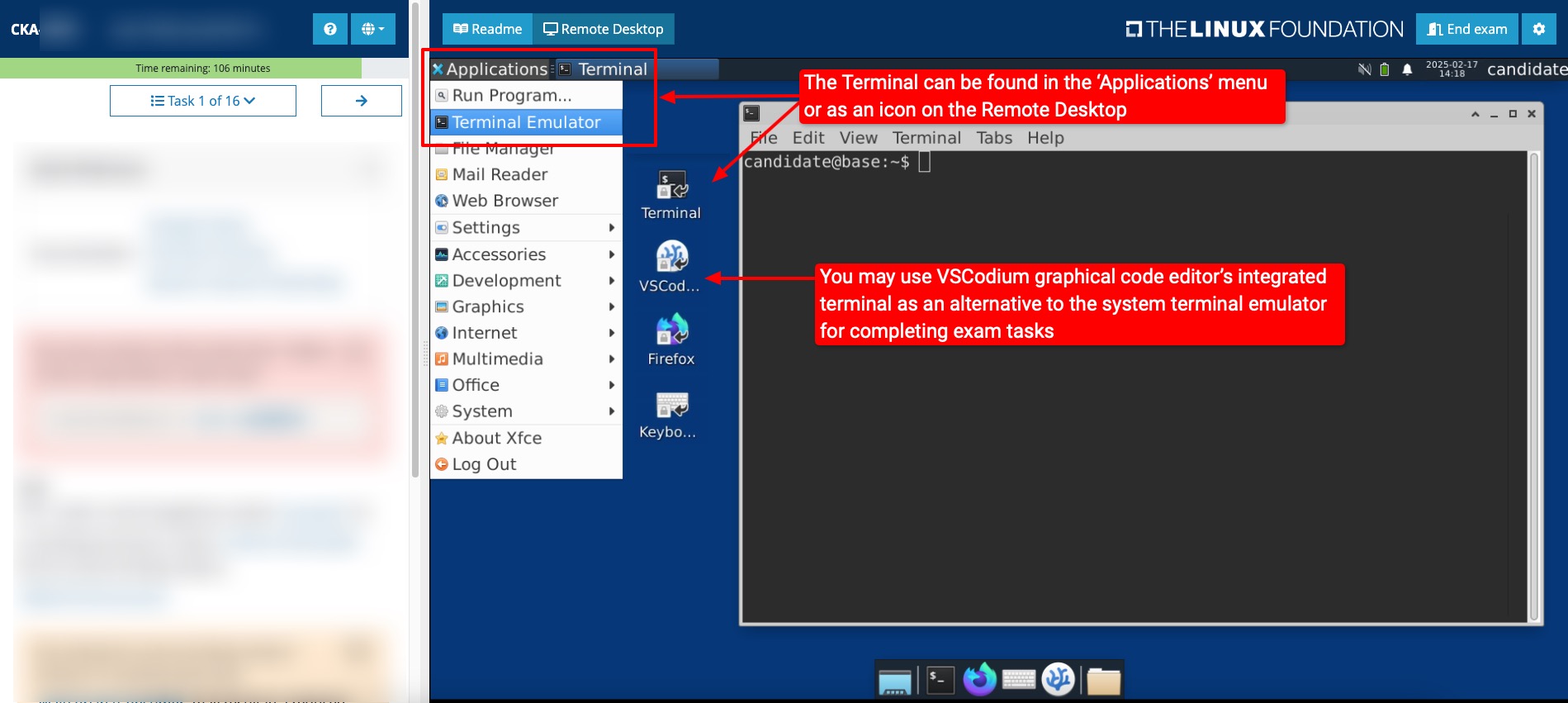Switch to the Readme tab
Image resolution: width=1568 pixels, height=703 pixels.
pyautogui.click(x=488, y=29)
